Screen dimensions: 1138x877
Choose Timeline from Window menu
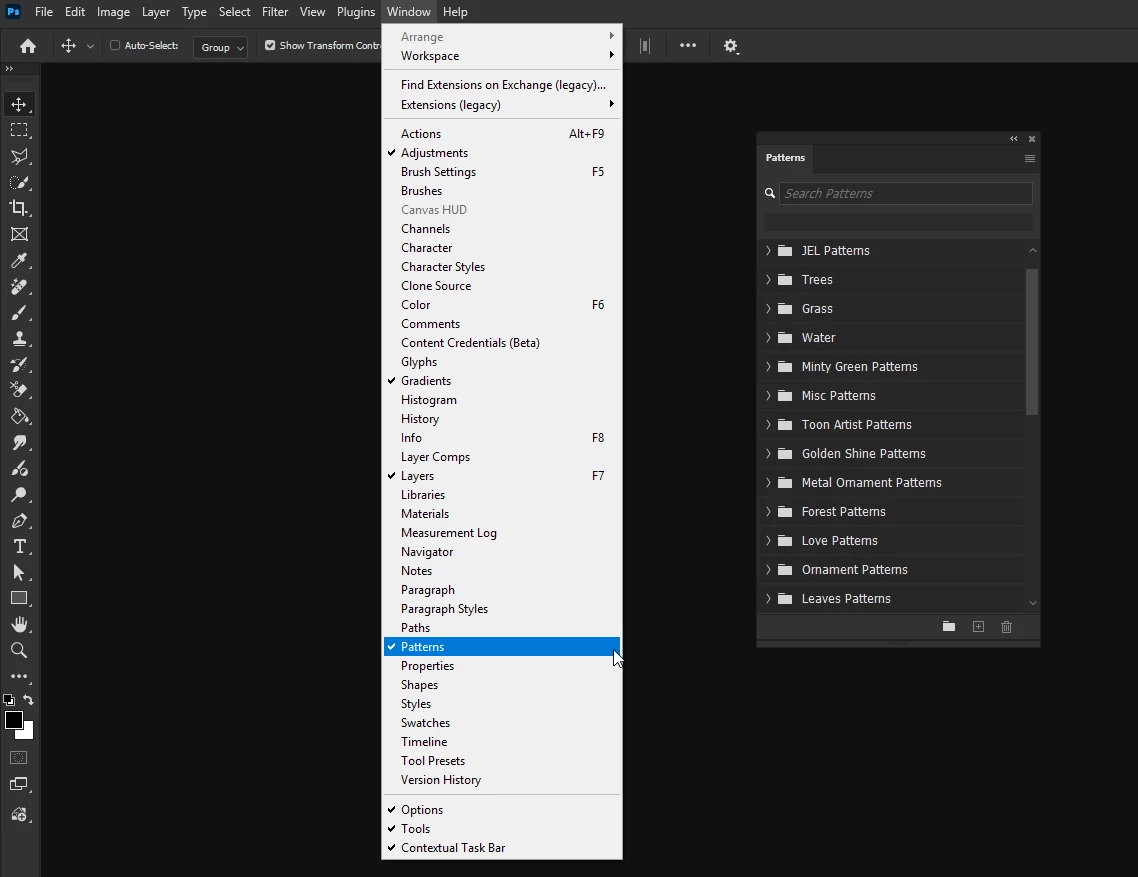(502, 741)
